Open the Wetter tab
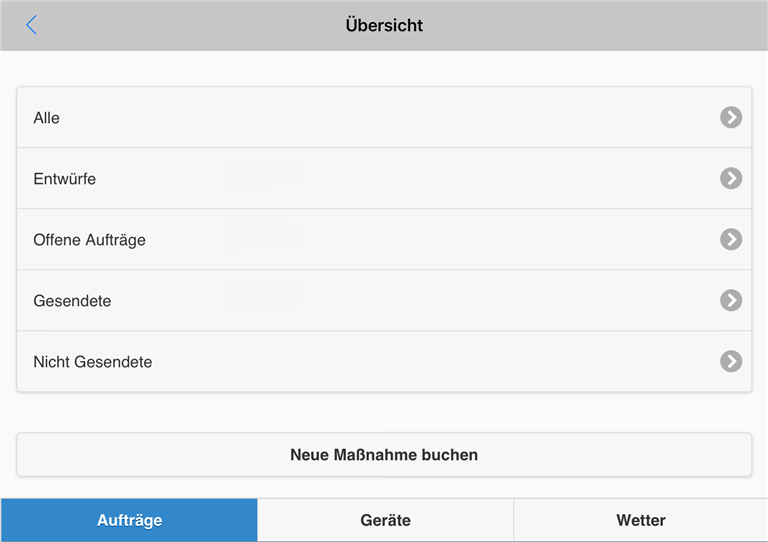Viewport: 768px width, 542px height. (x=641, y=520)
